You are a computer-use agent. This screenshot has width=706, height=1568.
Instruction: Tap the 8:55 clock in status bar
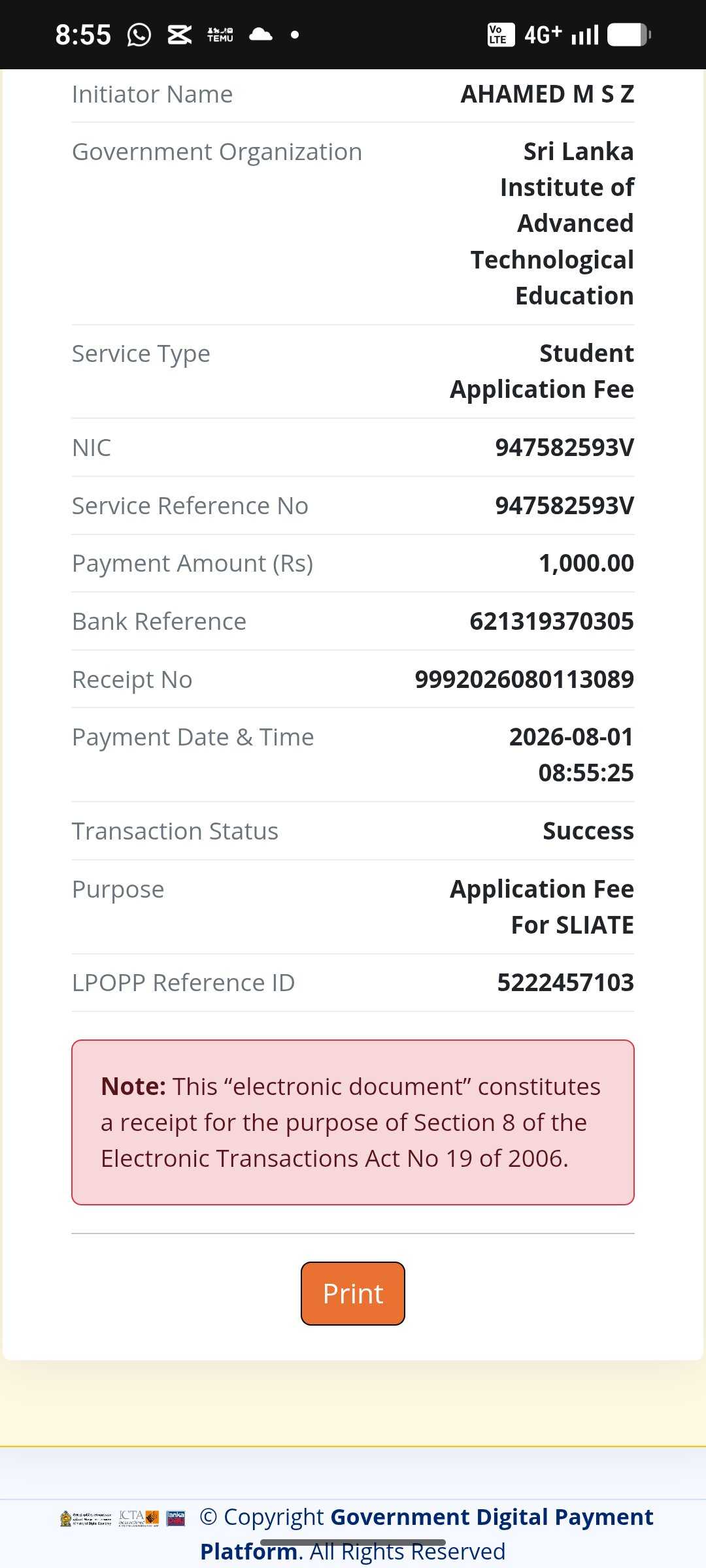point(83,35)
